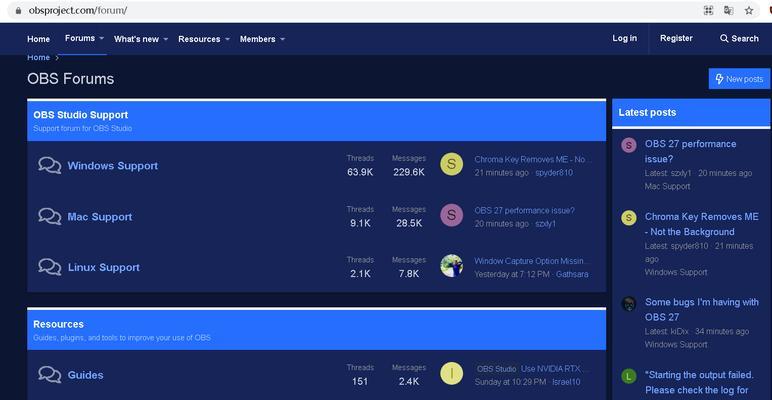
Task: Click the Home breadcrumb link
Action: 38,58
